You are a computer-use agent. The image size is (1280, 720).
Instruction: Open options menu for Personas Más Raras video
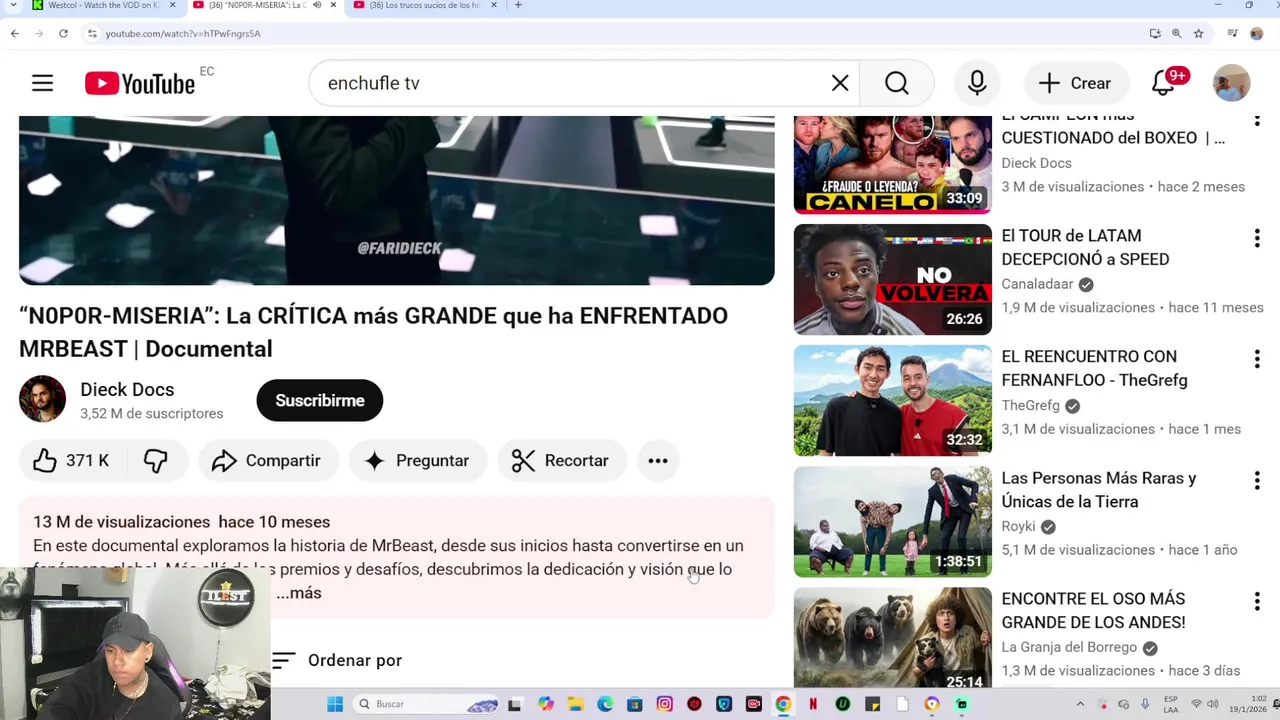coord(1257,481)
